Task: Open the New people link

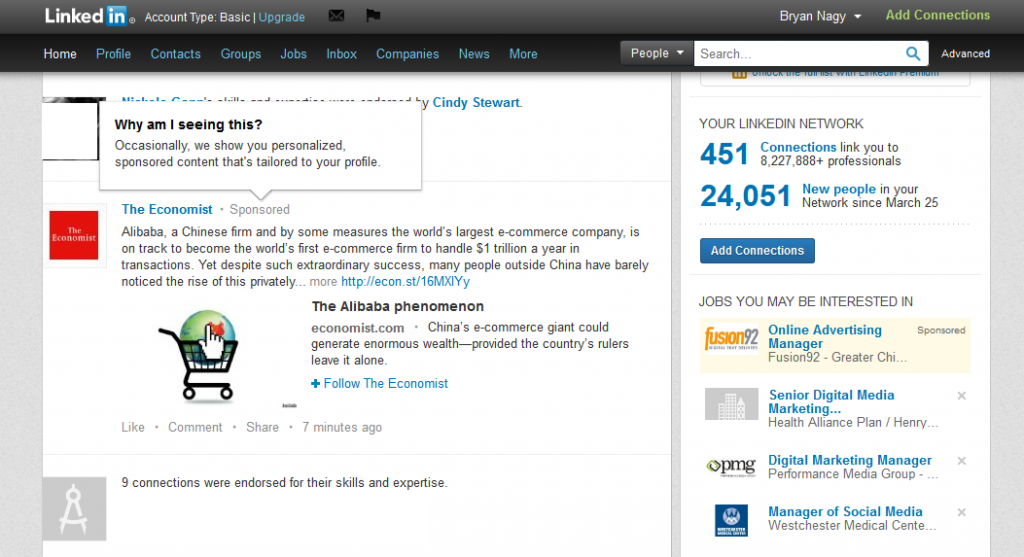Action: (839, 189)
